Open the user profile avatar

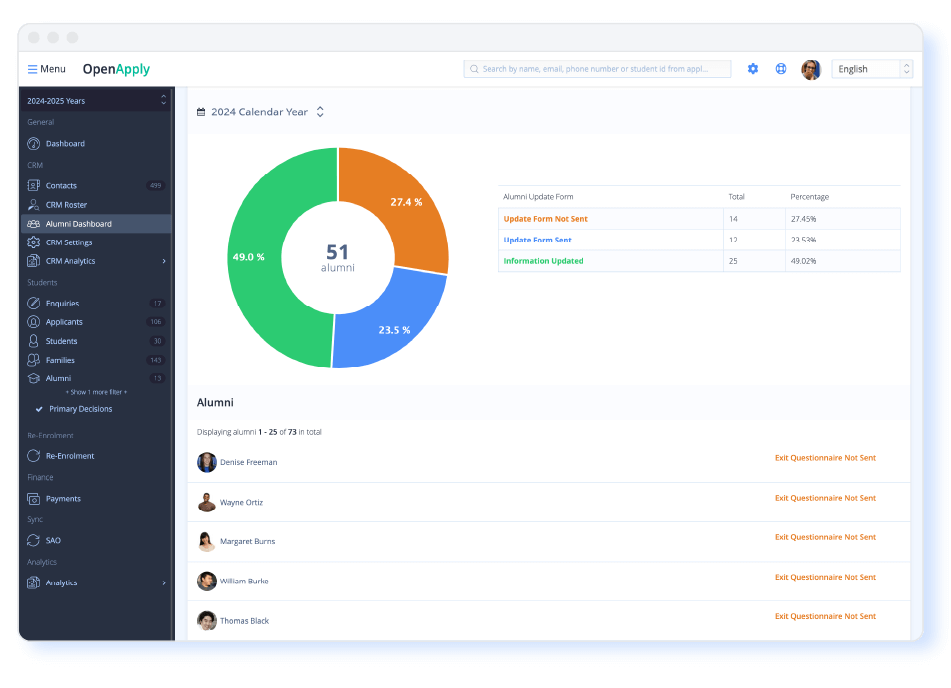811,69
